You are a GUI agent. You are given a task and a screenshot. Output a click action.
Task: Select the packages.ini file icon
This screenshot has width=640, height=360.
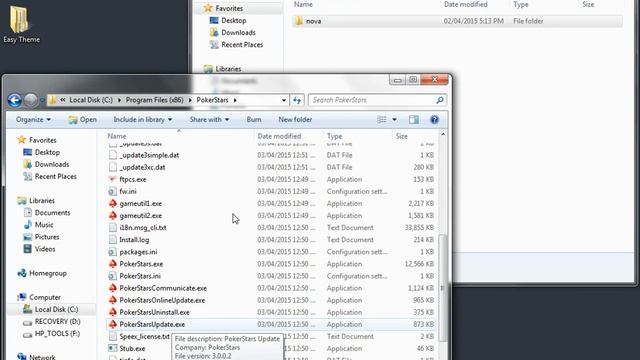(113, 252)
